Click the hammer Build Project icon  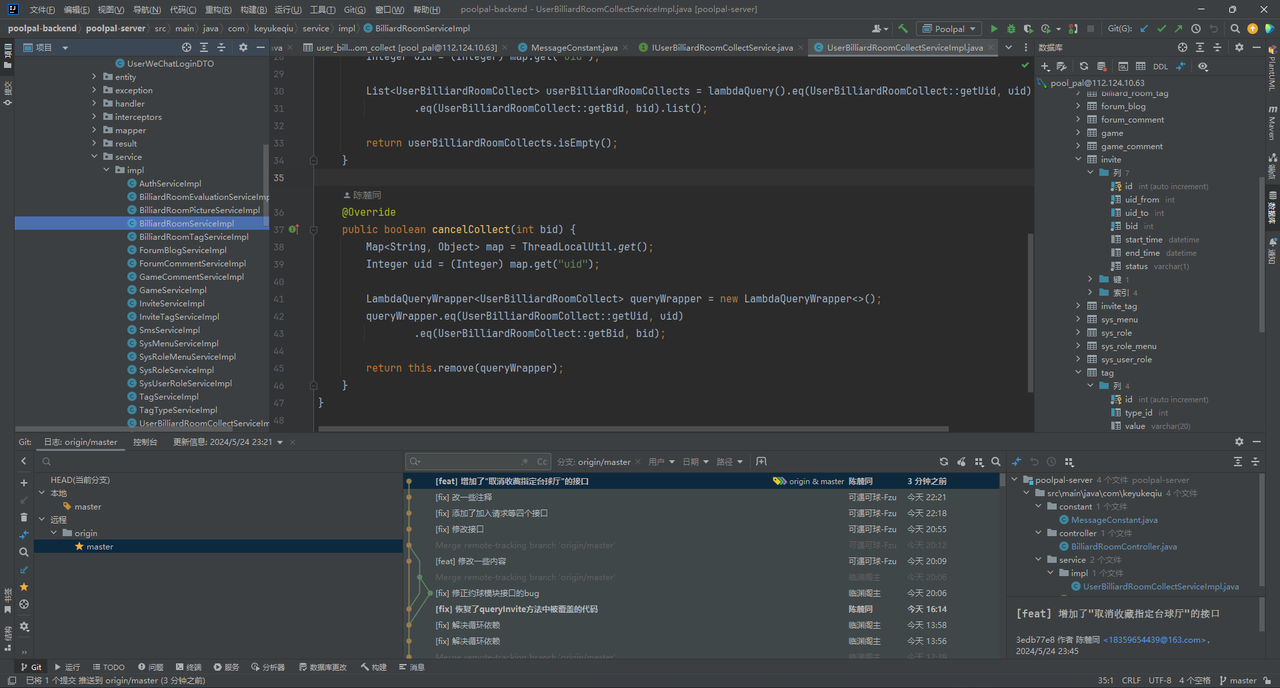[x=904, y=29]
